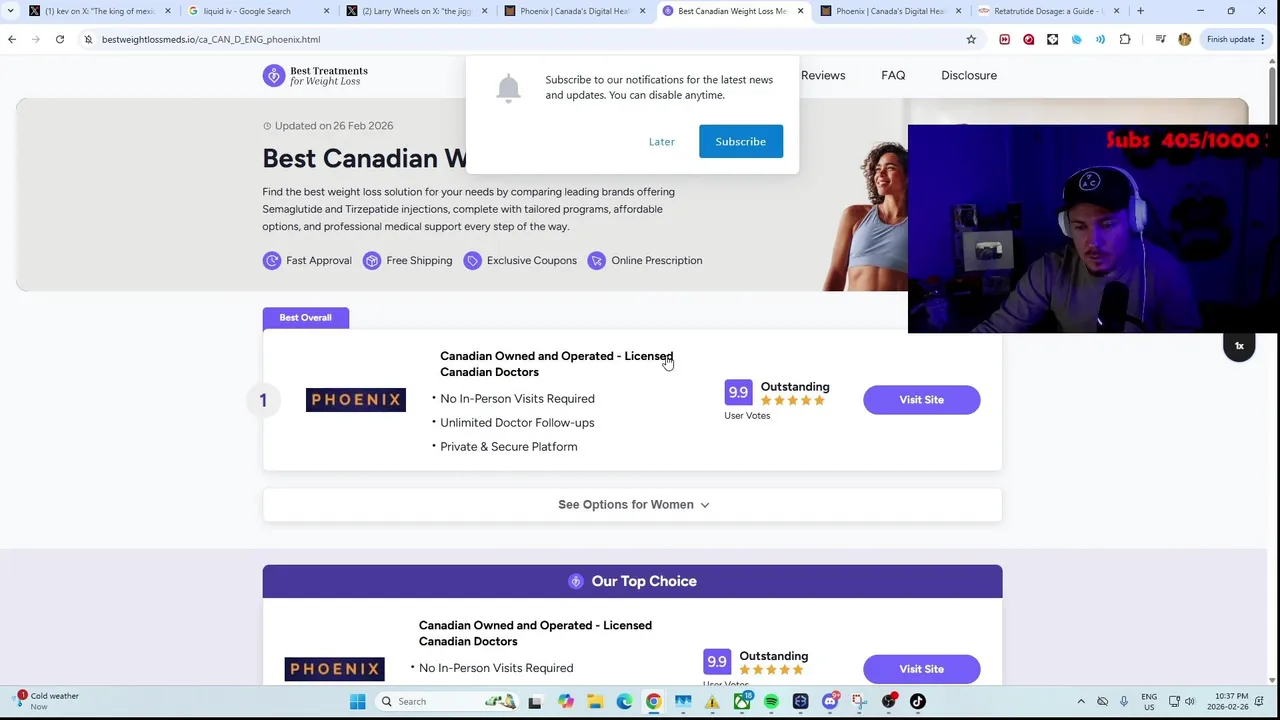Open a new browser tab
This screenshot has height=720, width=1280.
click(1140, 11)
